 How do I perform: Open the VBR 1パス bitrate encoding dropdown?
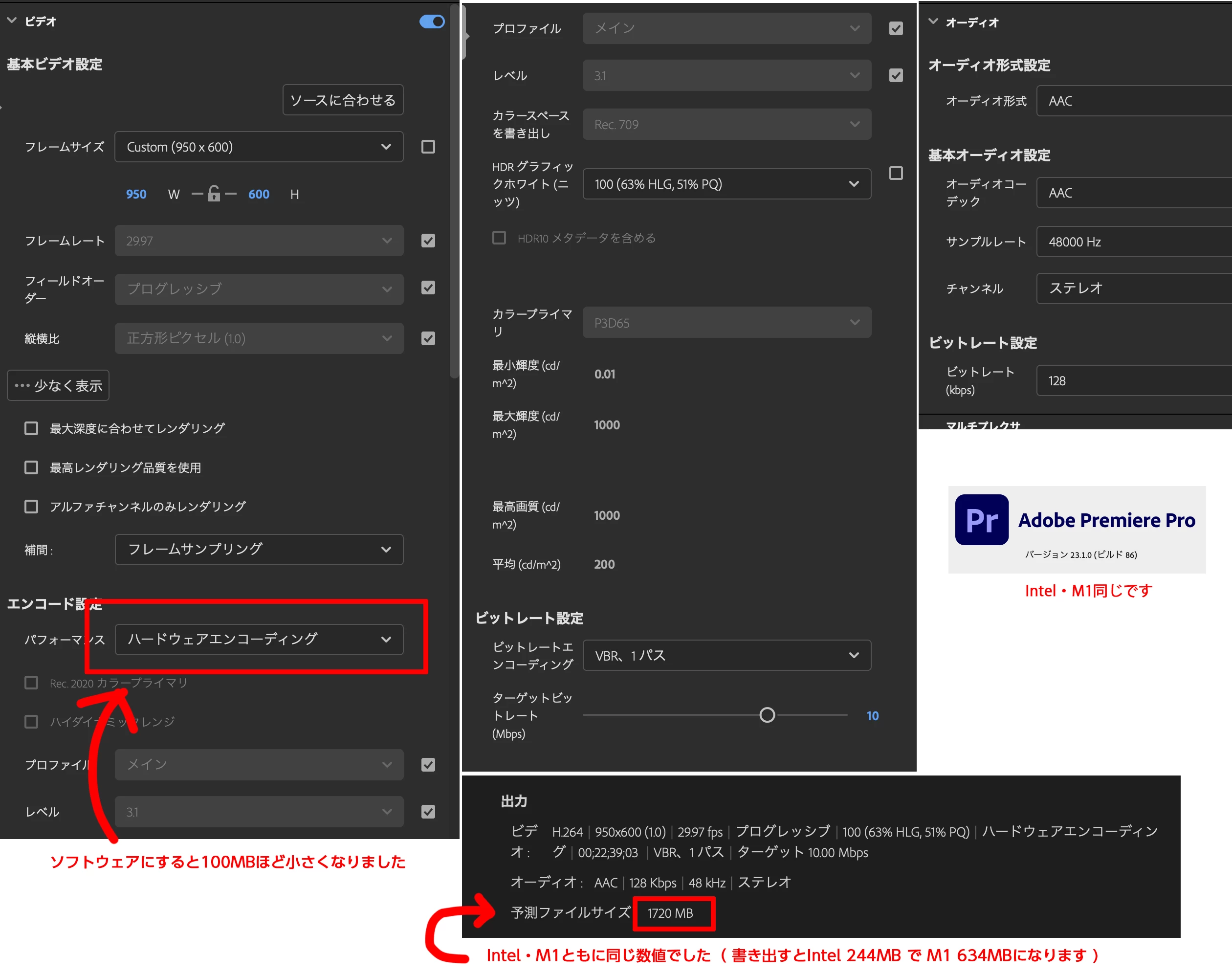click(x=726, y=655)
